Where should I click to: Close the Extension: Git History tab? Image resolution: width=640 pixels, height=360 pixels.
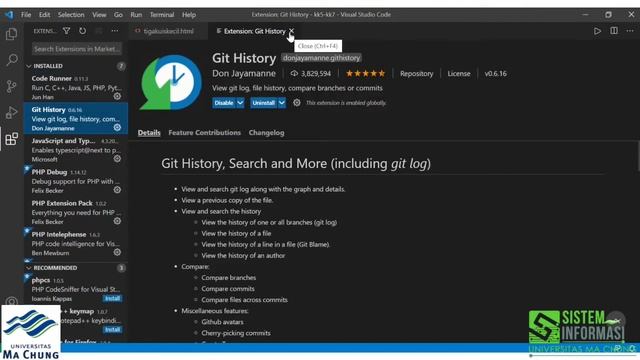(291, 31)
